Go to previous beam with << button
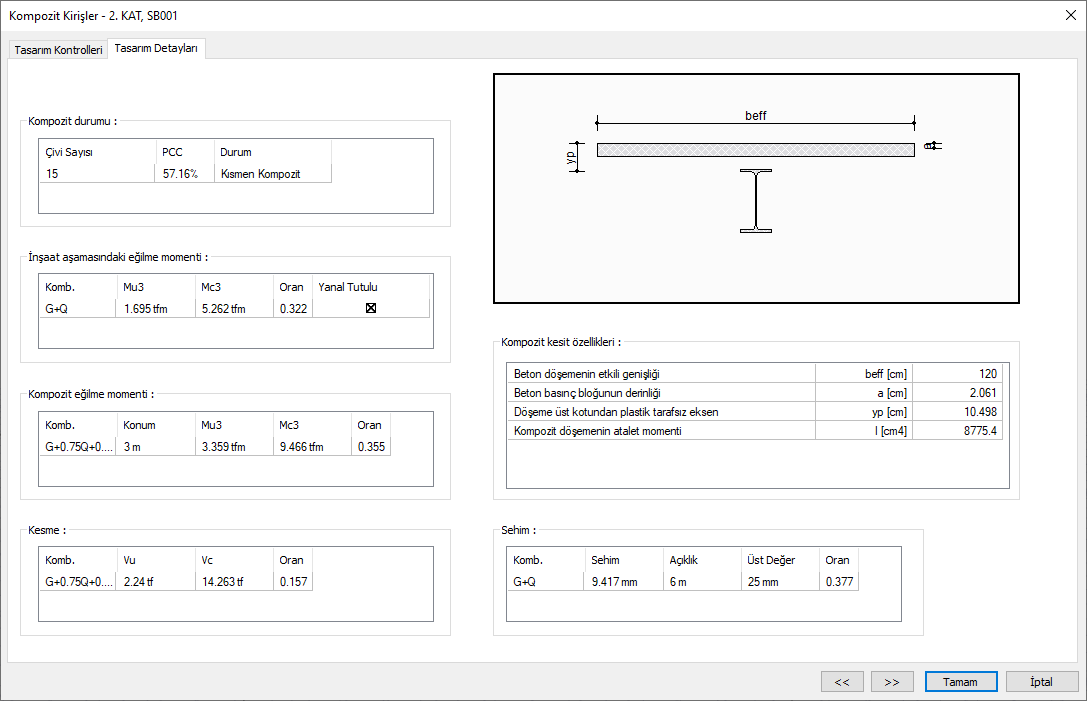This screenshot has width=1087, height=701. click(x=842, y=681)
